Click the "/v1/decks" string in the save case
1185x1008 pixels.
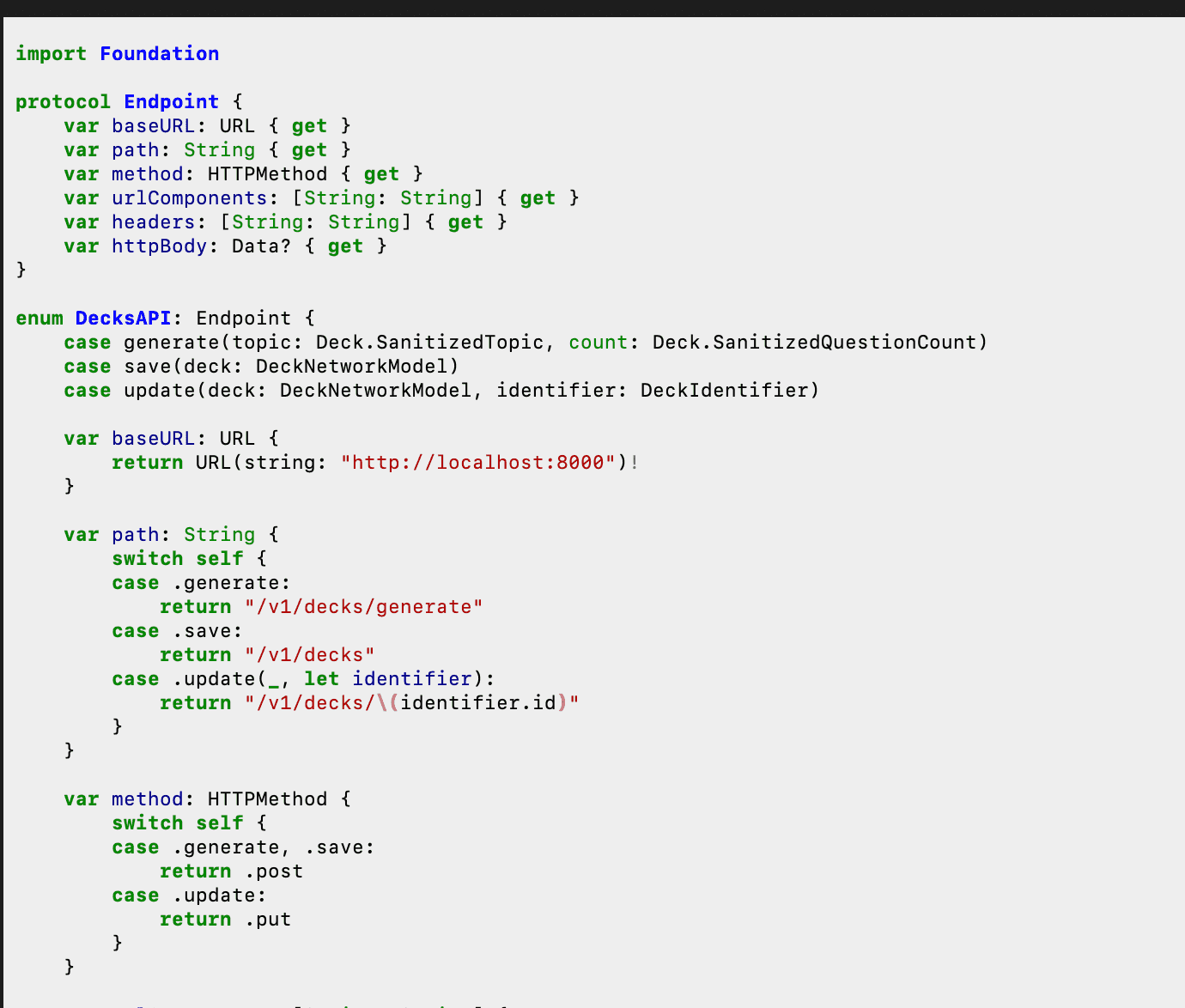pos(310,654)
